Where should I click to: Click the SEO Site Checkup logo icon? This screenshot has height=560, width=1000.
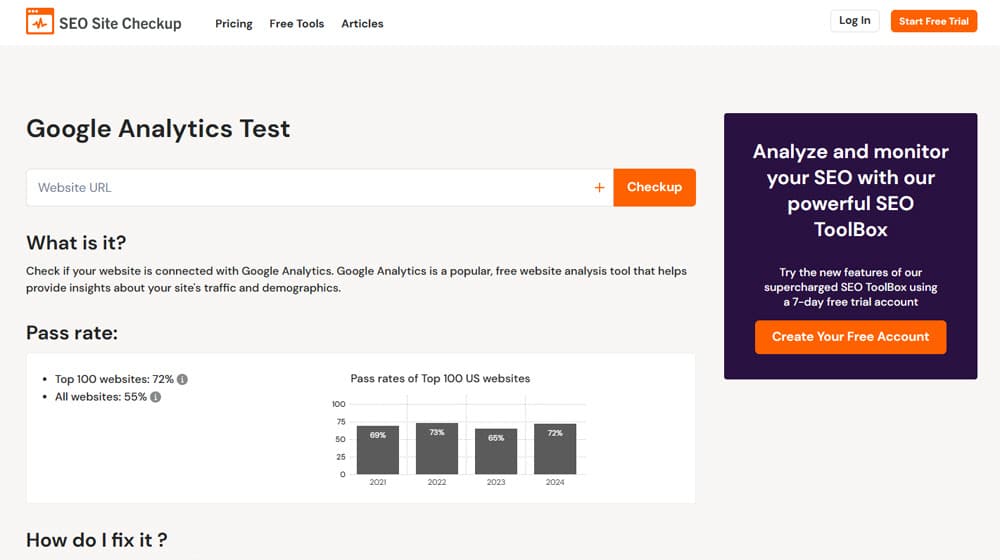[40, 21]
